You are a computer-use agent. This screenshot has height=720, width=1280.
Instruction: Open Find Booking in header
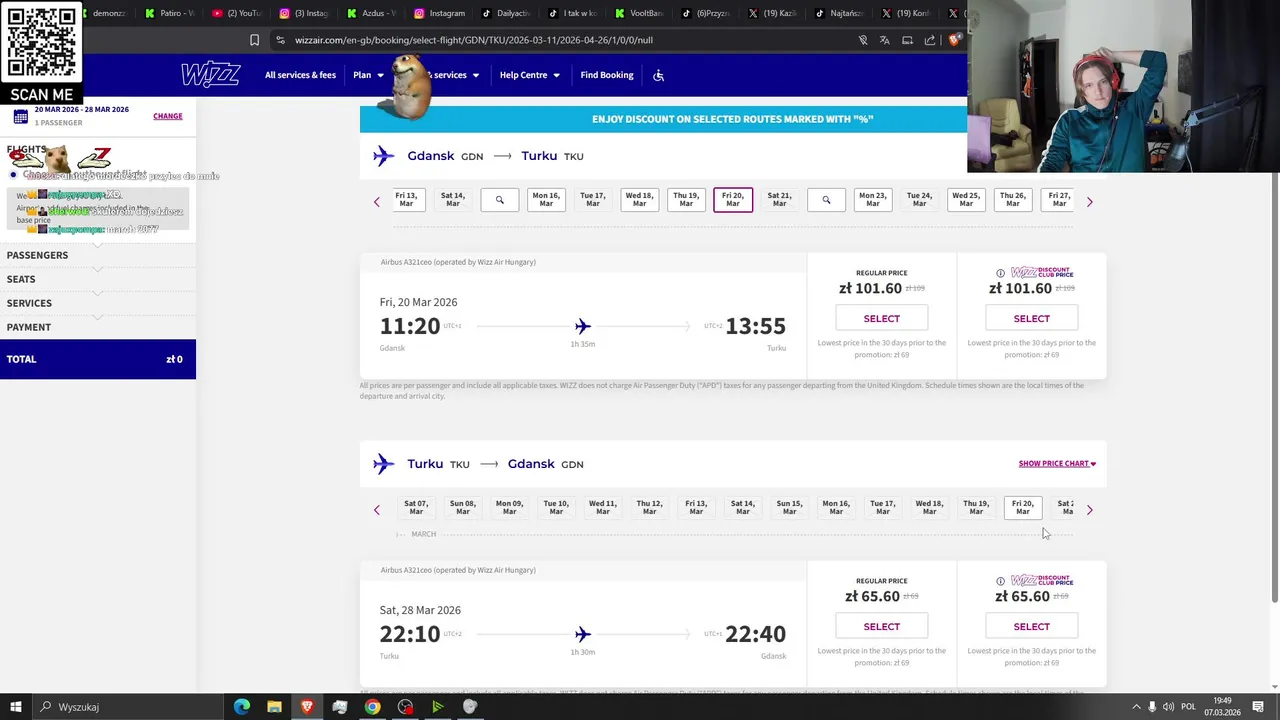(x=607, y=75)
